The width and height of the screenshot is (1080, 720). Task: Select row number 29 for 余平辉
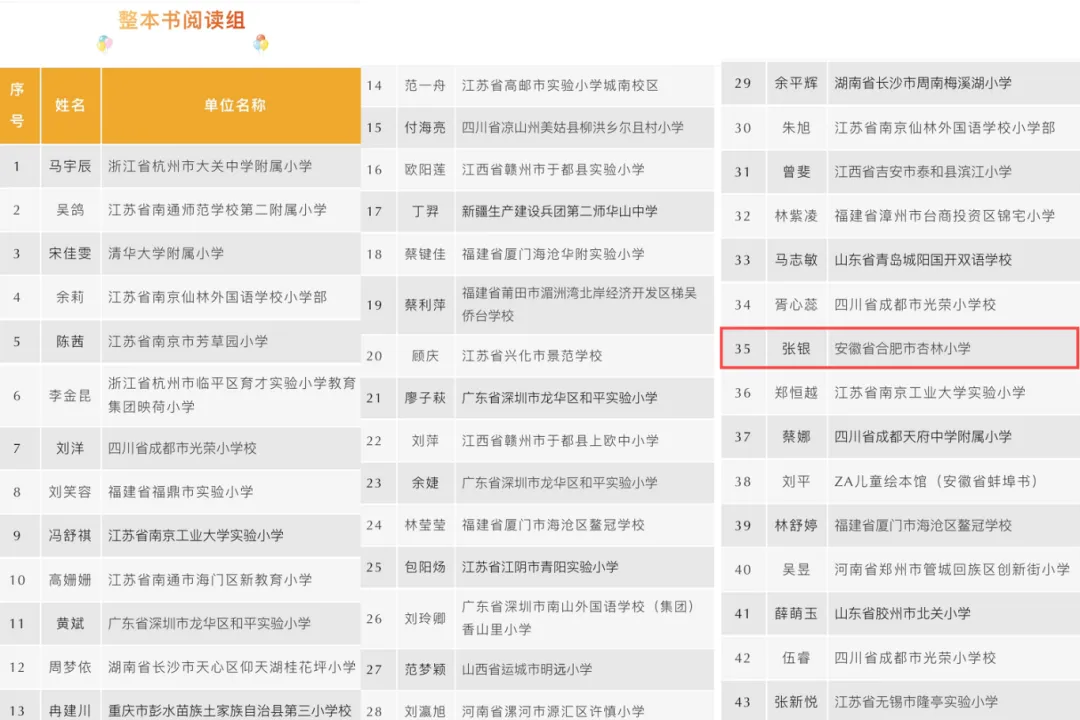[743, 83]
